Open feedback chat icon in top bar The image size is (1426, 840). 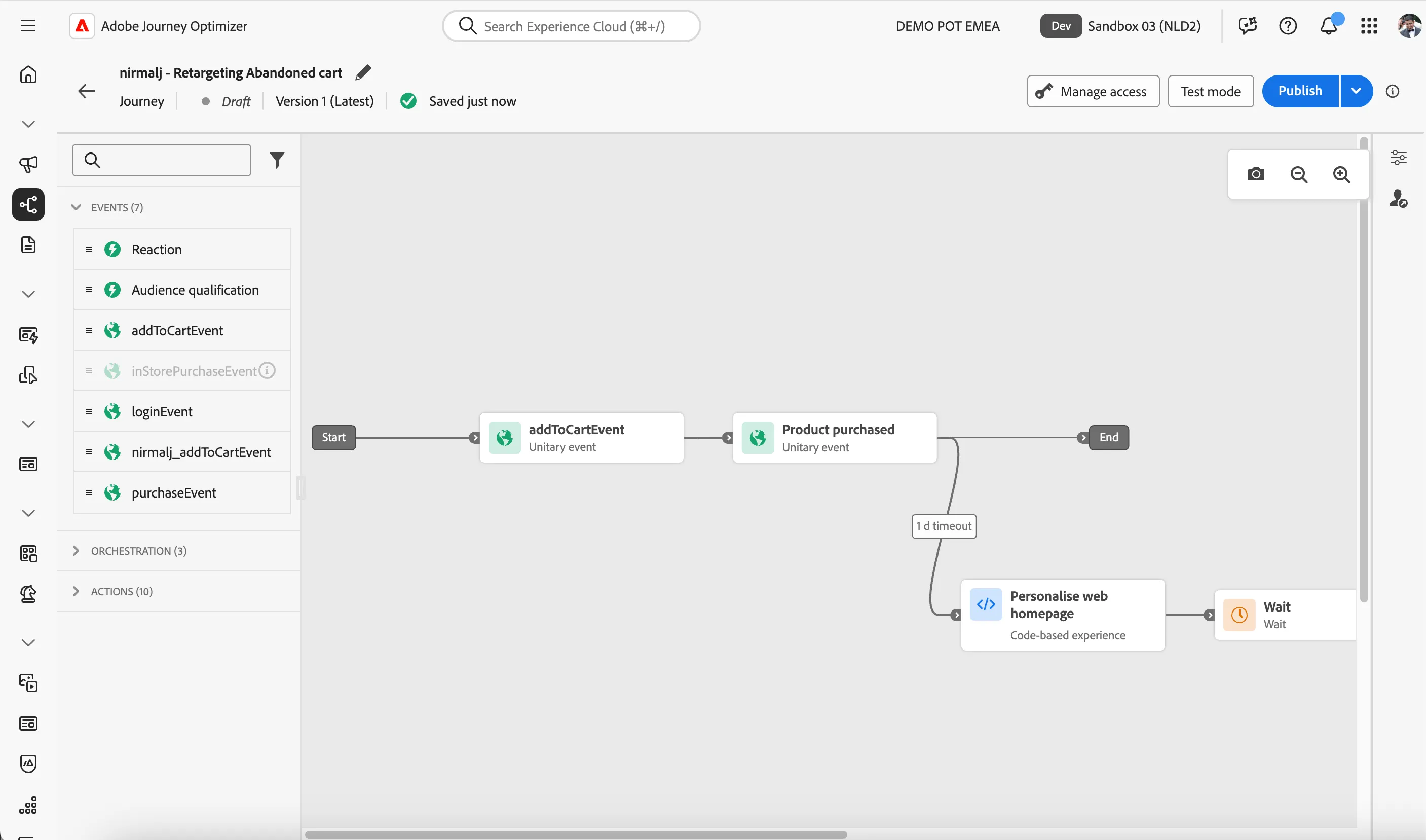(1247, 26)
